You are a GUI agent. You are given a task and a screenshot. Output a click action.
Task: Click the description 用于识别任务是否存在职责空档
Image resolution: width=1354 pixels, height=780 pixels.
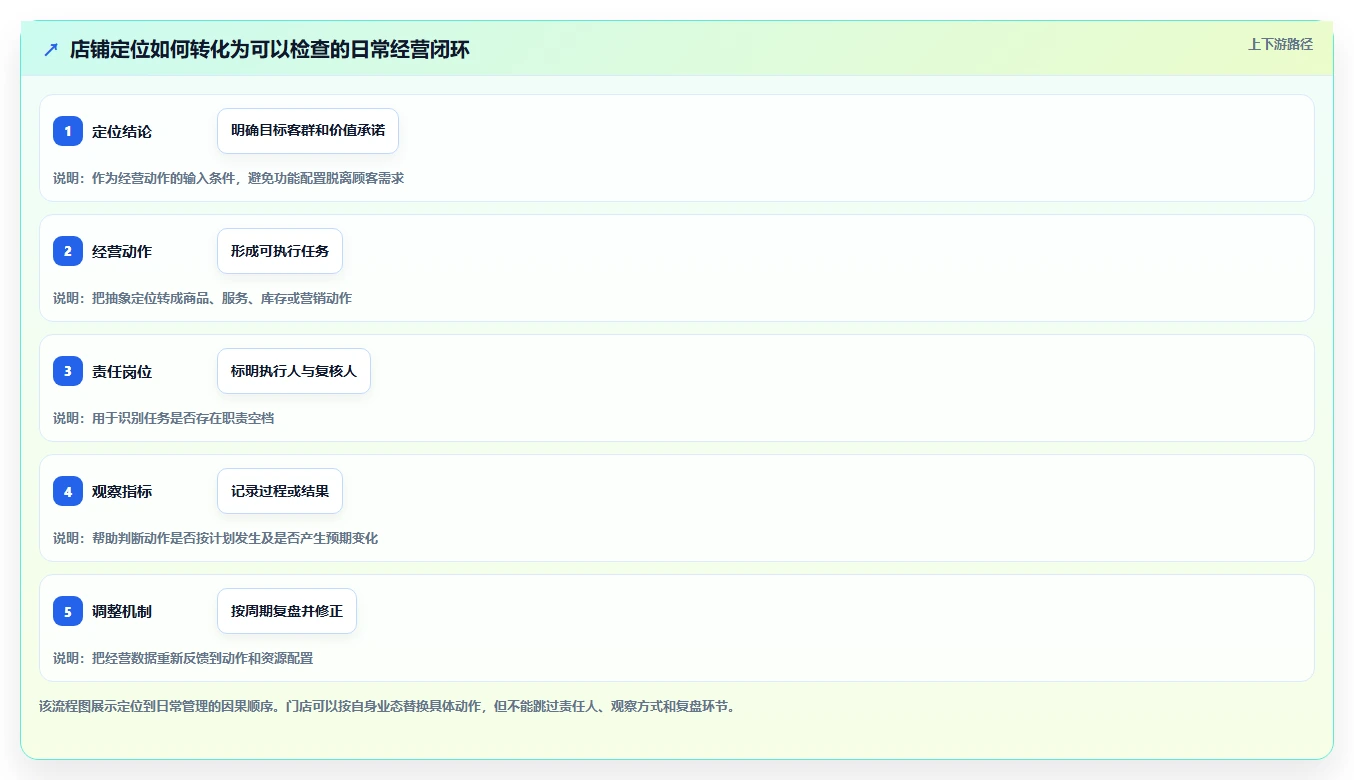[164, 418]
